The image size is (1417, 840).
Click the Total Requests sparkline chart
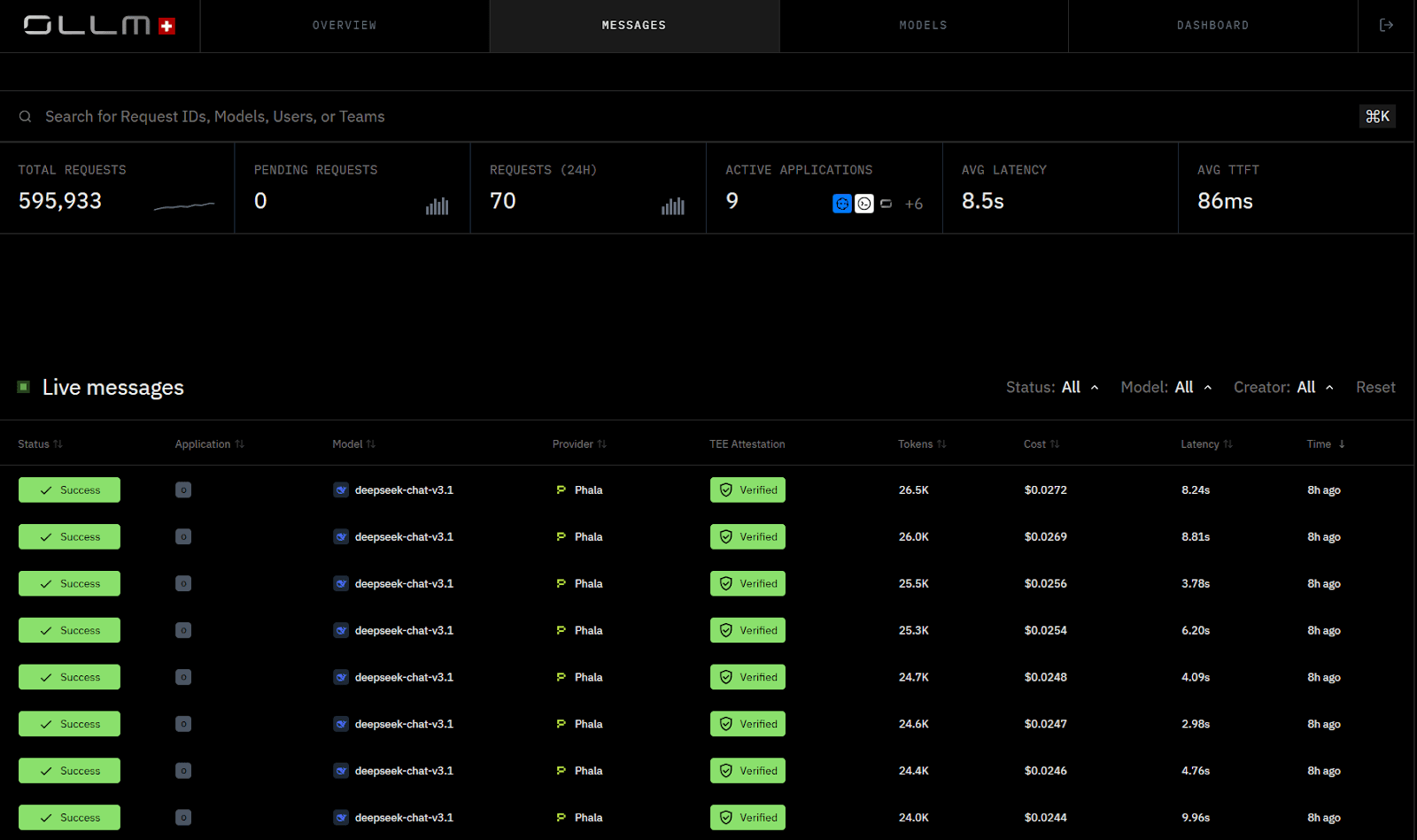tap(184, 206)
